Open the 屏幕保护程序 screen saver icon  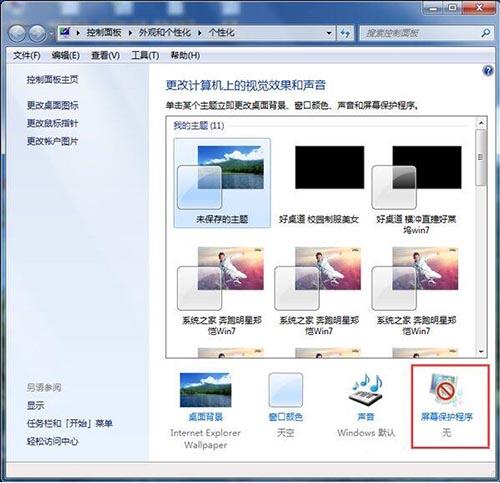(x=446, y=390)
